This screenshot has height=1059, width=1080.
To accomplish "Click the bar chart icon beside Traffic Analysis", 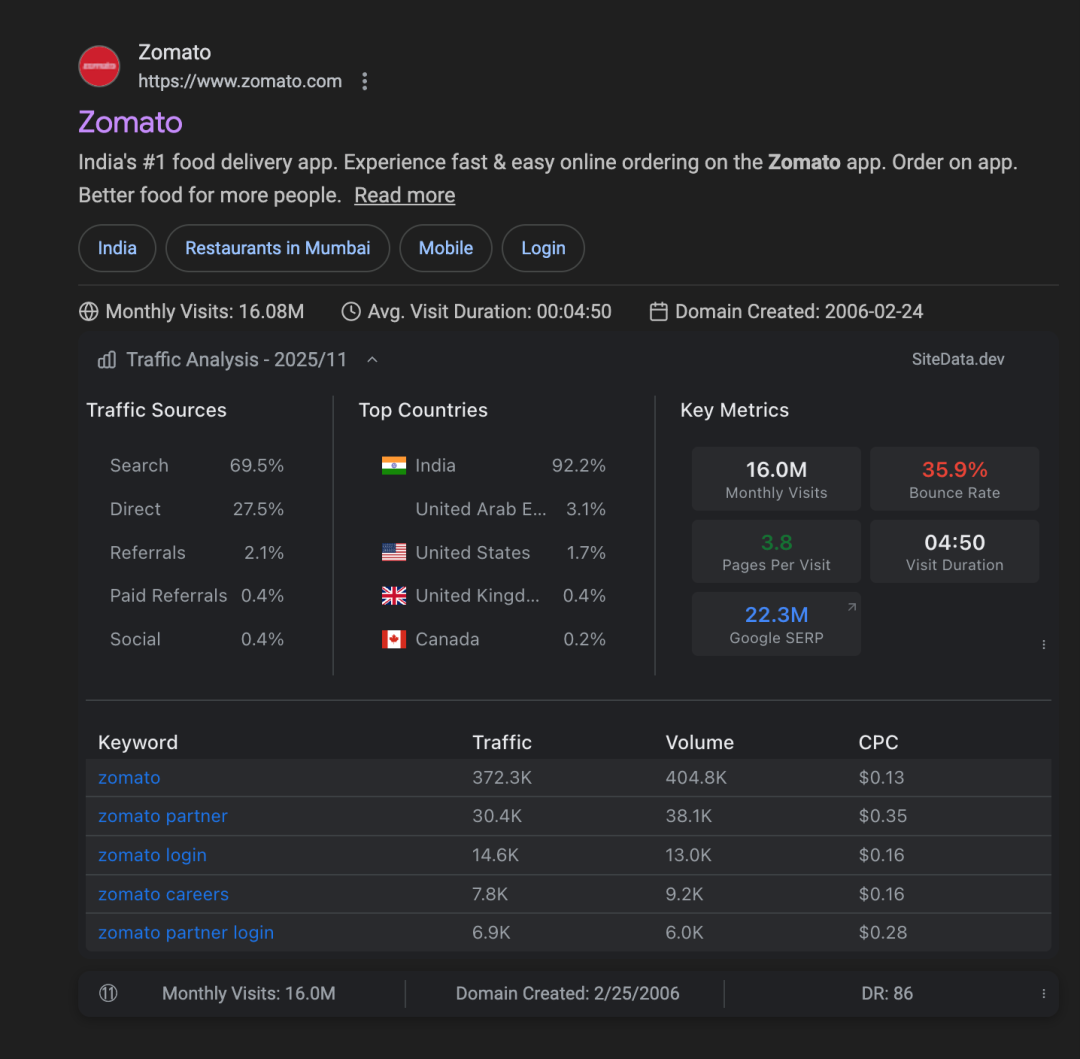I will (107, 359).
